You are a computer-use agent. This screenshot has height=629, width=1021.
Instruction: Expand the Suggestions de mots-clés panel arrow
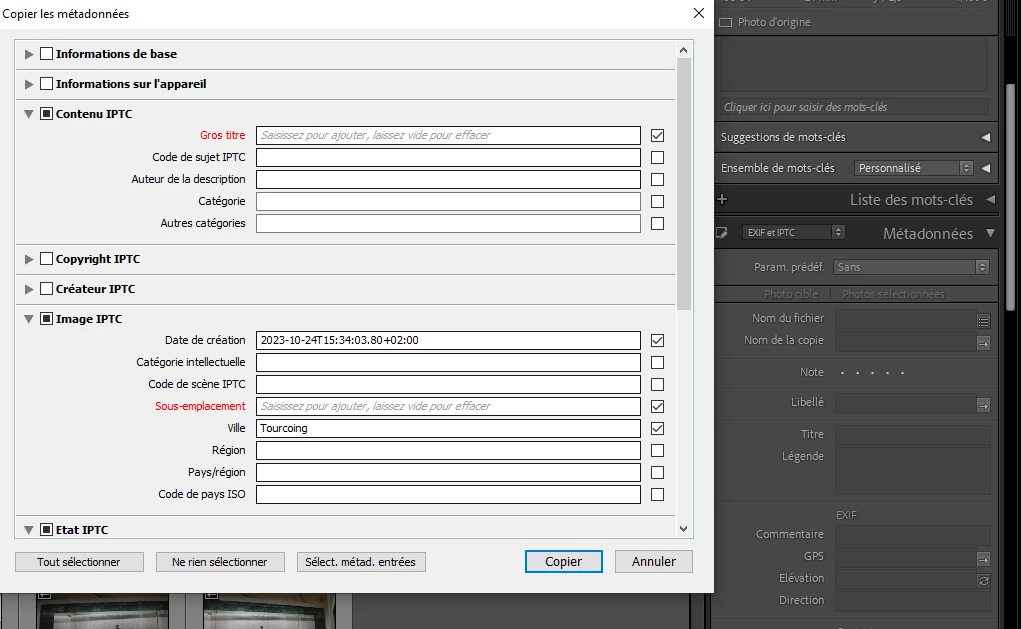(x=986, y=137)
